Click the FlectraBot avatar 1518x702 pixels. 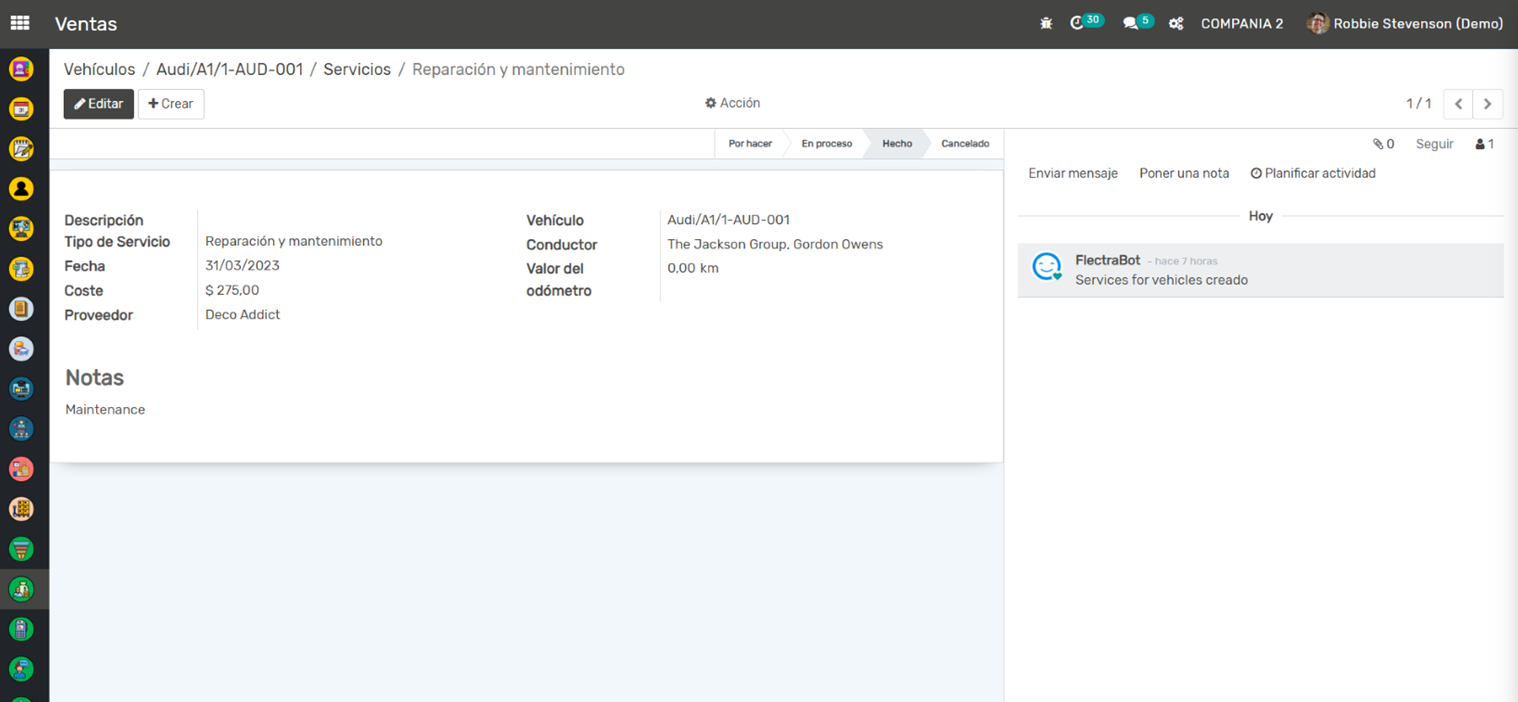coord(1046,267)
